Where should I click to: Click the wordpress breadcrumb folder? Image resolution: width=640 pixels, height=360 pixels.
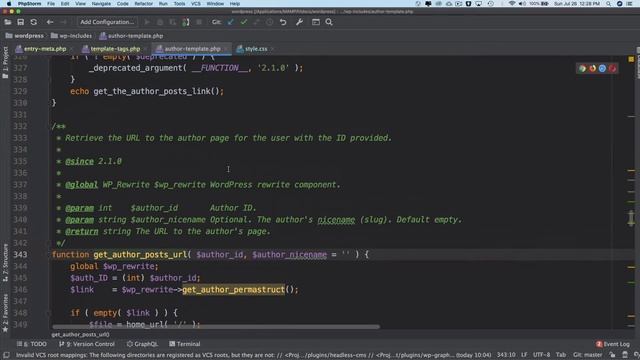point(24,36)
